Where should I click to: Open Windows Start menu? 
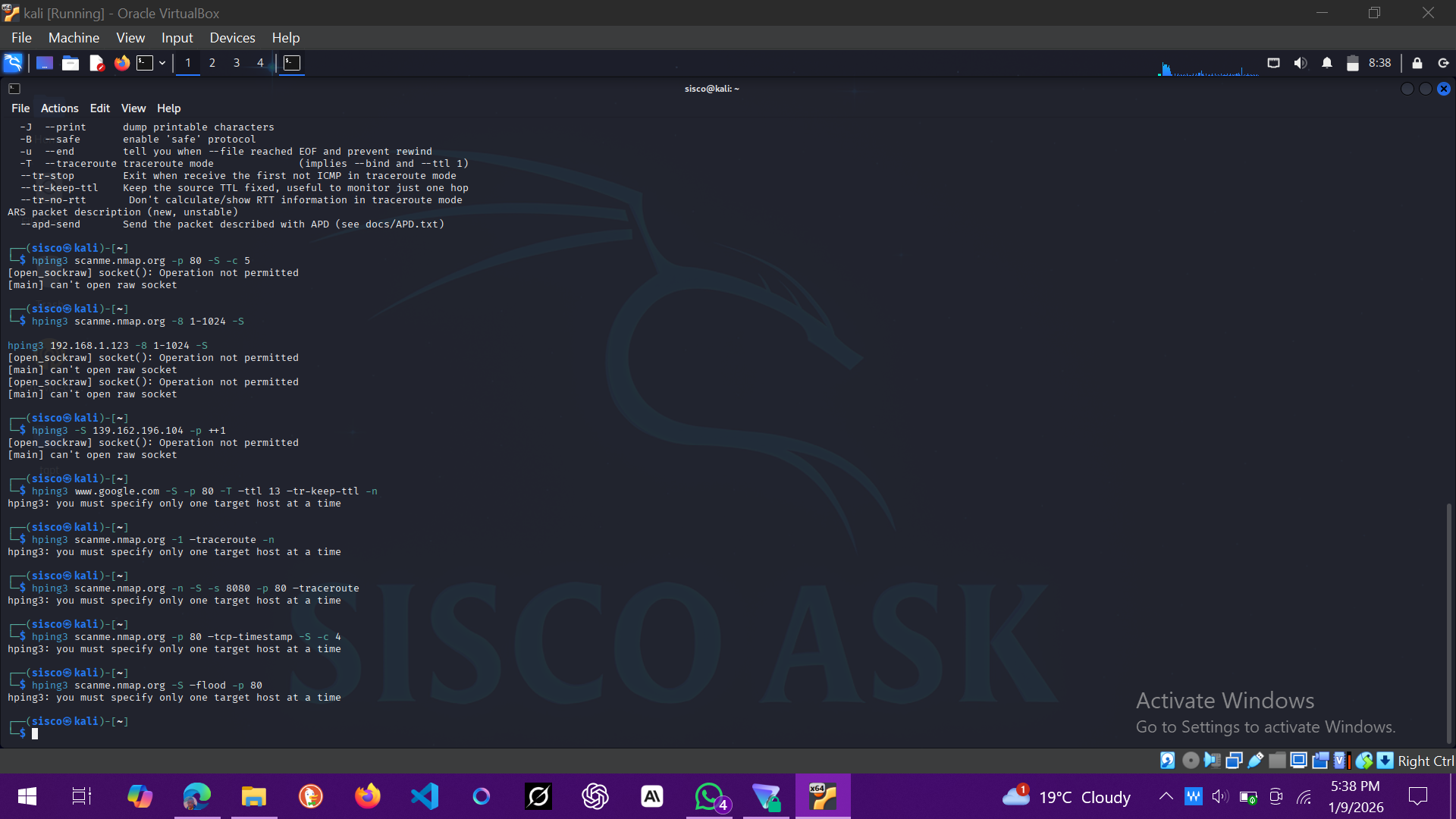click(x=27, y=796)
